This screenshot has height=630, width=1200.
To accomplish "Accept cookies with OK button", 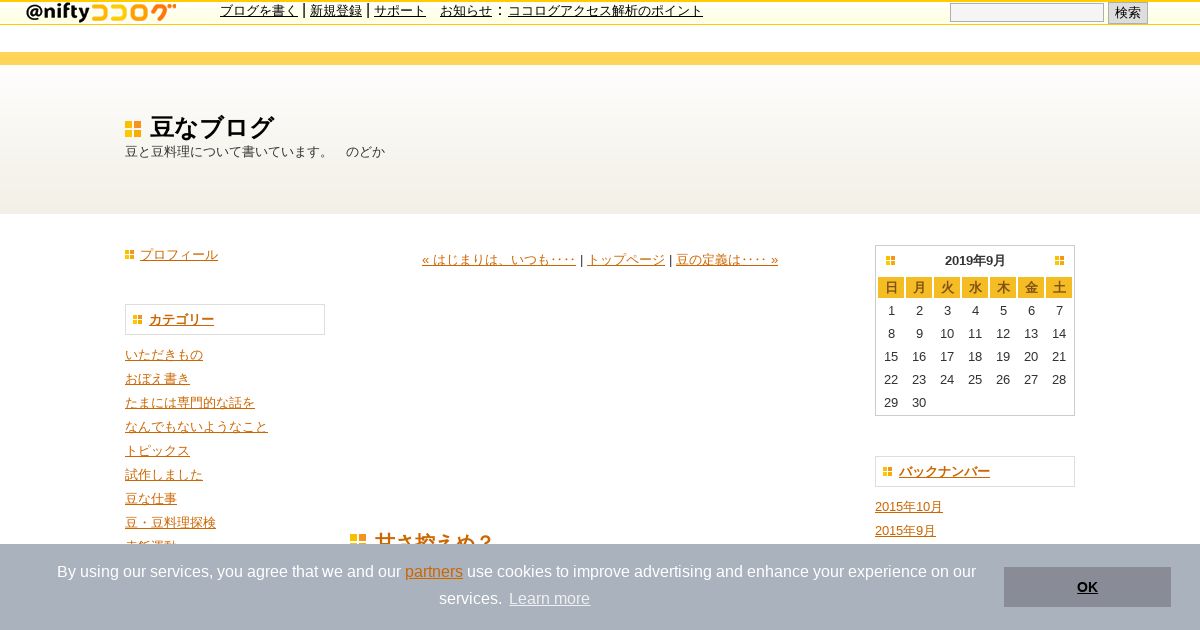I will 1087,587.
